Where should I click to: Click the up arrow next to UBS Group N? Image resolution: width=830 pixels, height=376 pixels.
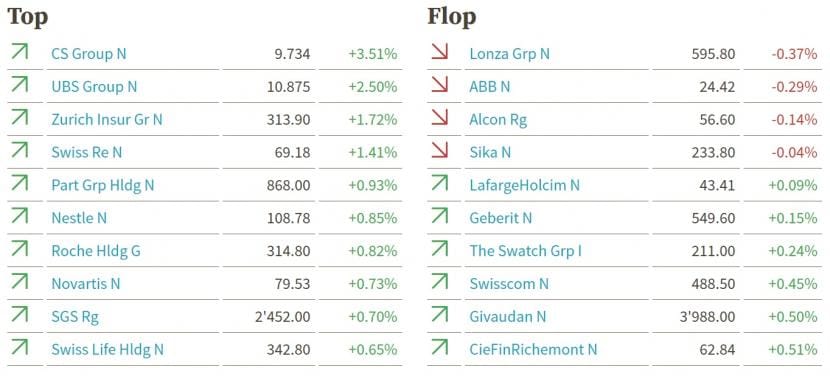pos(20,84)
